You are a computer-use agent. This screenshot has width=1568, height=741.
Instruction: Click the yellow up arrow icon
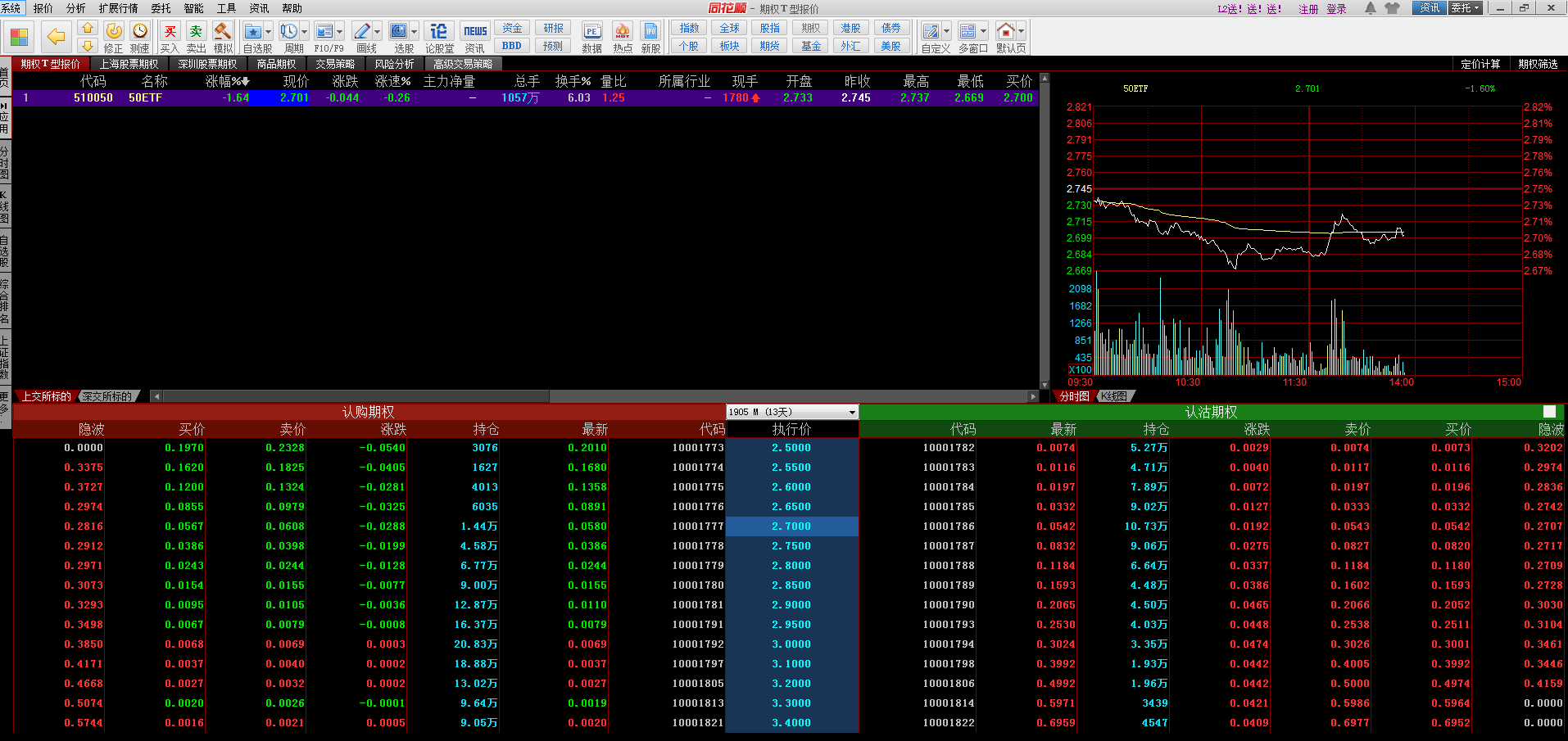pyautogui.click(x=88, y=29)
